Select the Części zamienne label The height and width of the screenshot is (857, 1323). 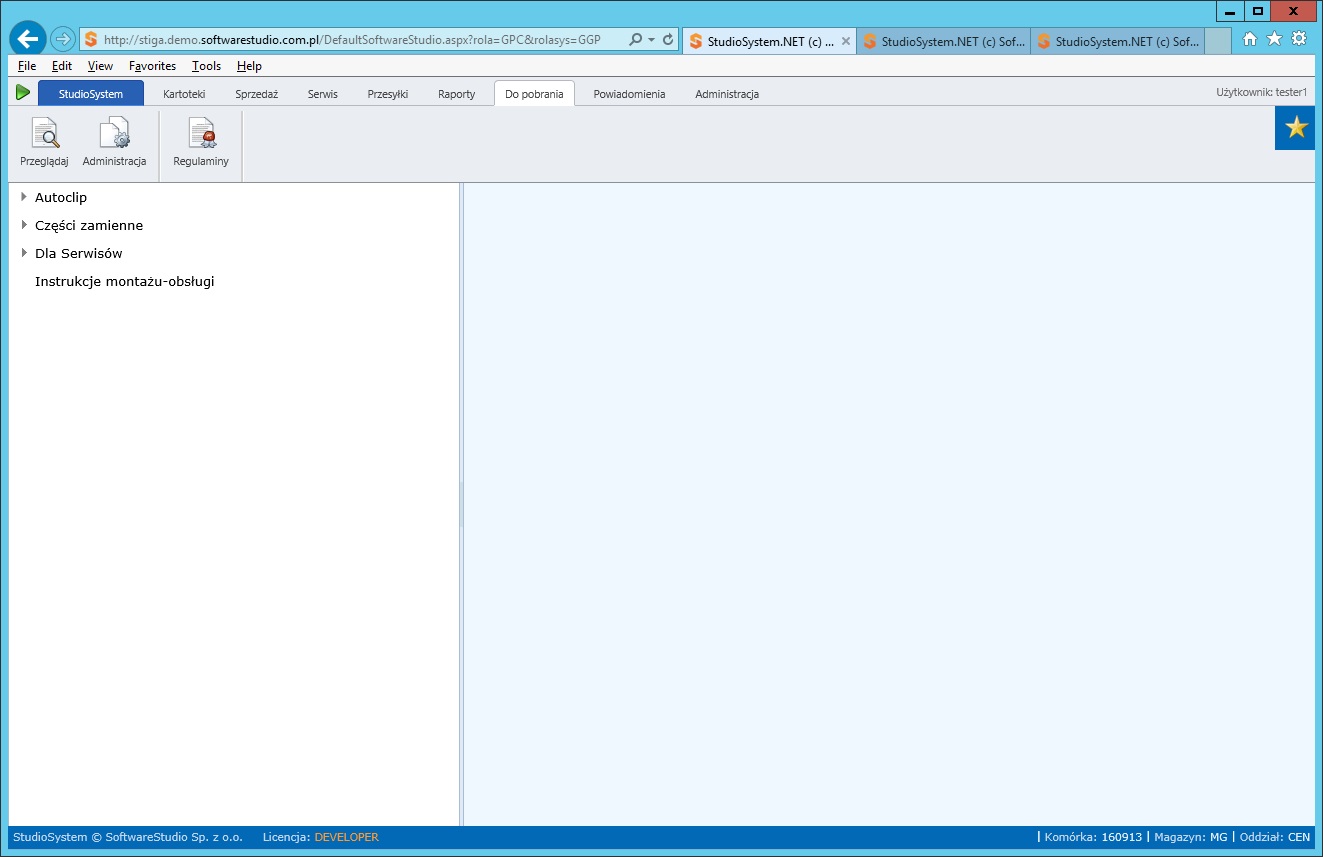pos(89,226)
